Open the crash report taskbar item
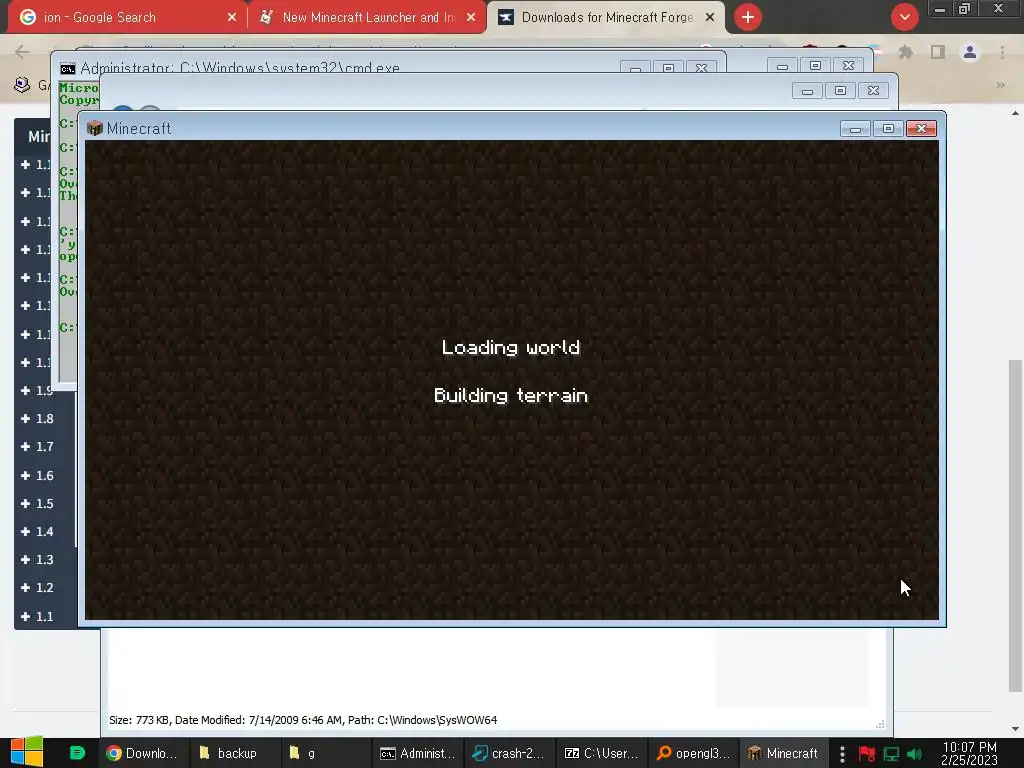Viewport: 1024px width, 768px height. [x=509, y=753]
